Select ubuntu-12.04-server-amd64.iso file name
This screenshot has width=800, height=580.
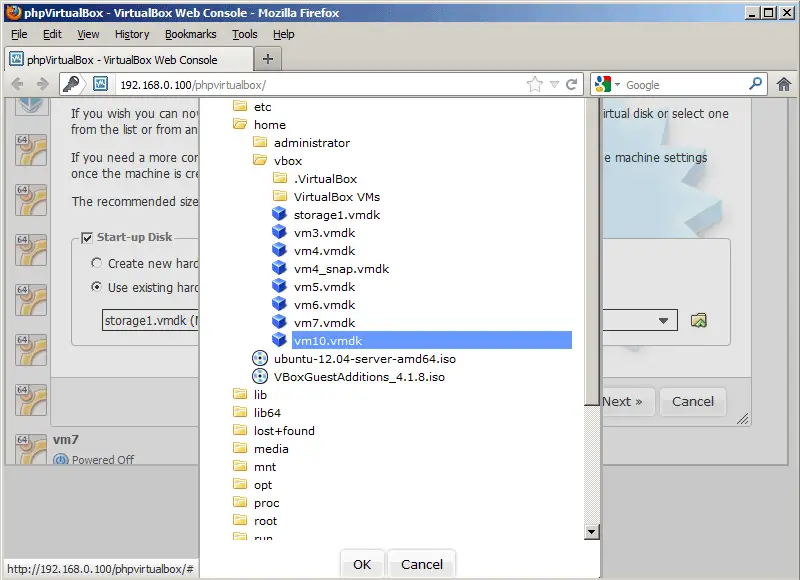[365, 359]
